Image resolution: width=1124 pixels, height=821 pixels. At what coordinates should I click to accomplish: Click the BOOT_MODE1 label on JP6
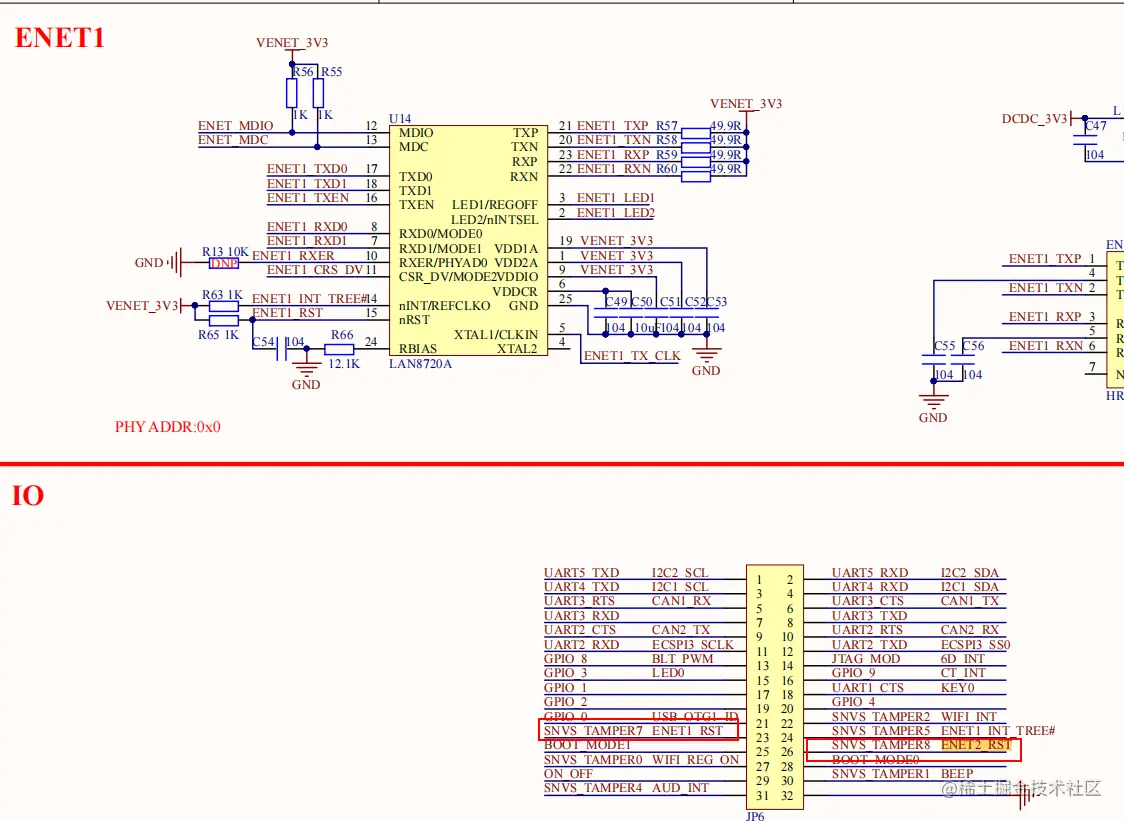click(x=587, y=745)
